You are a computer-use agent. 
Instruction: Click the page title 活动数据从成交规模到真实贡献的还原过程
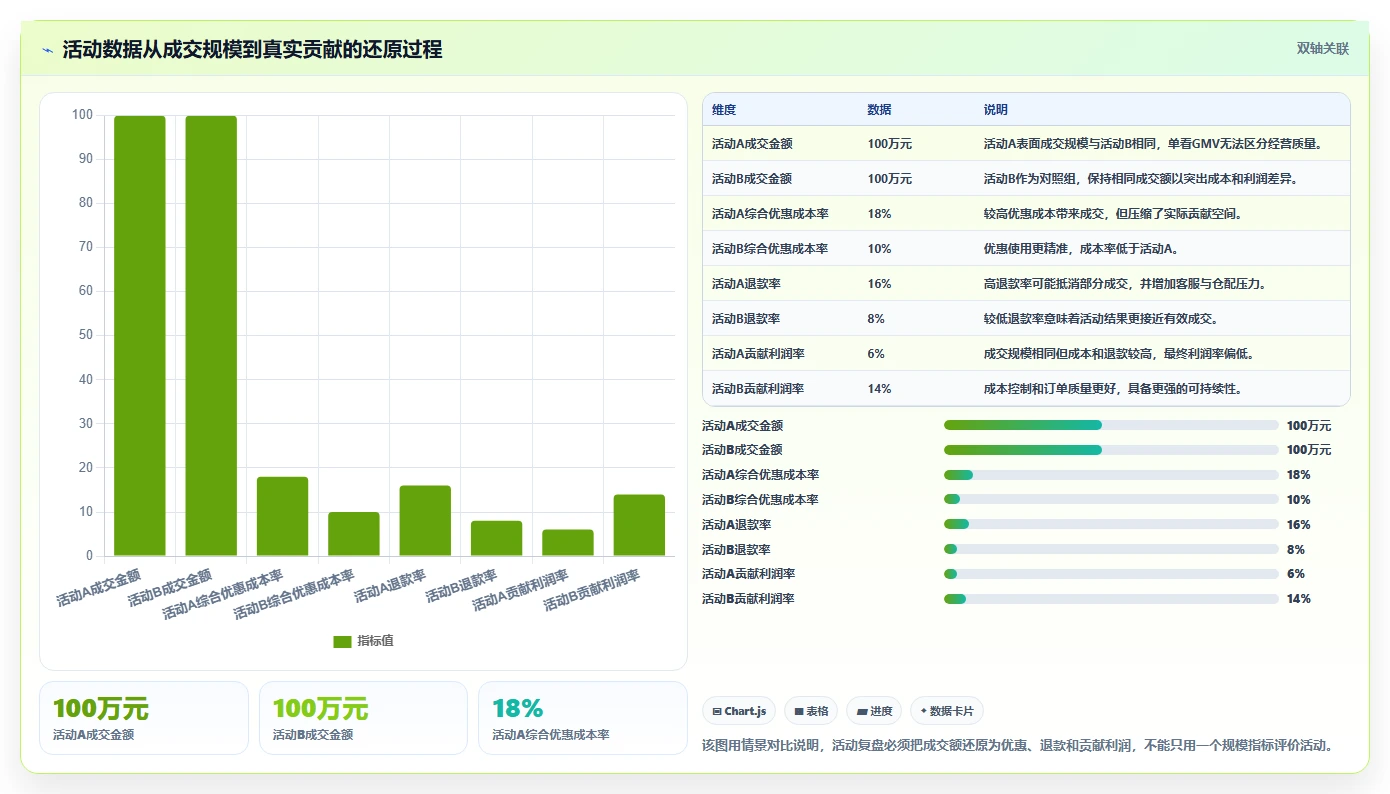[252, 50]
